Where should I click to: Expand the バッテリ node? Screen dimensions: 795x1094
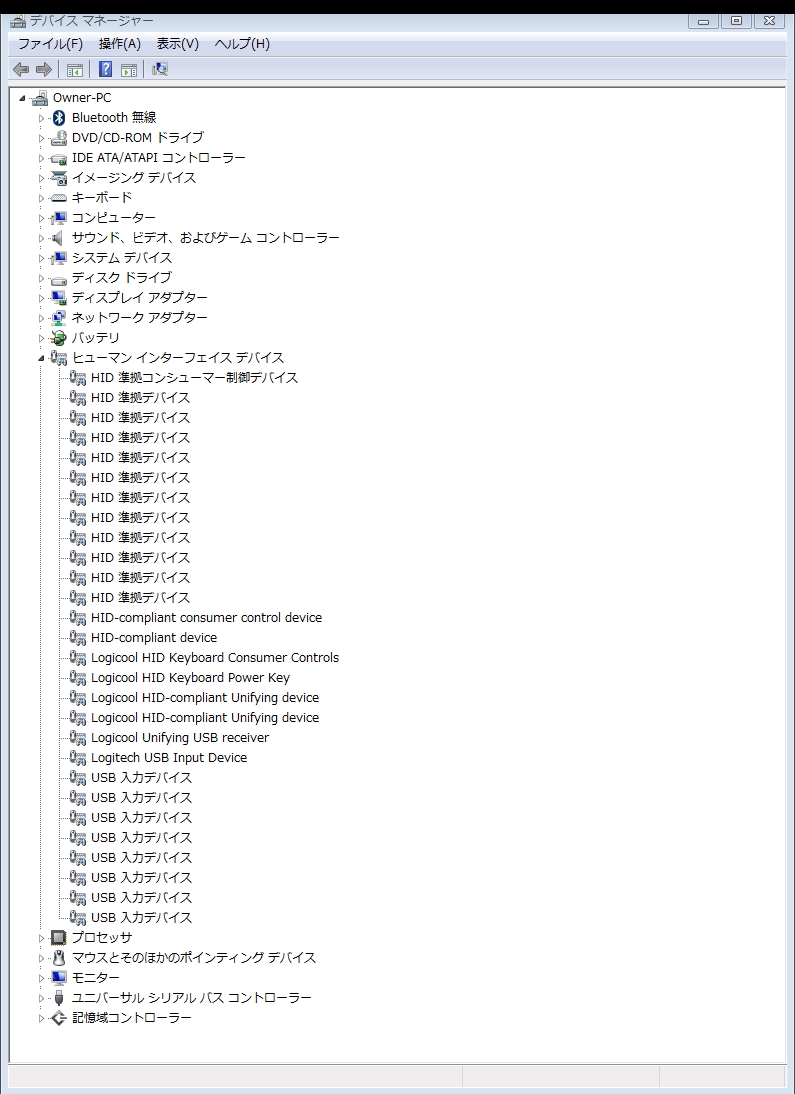(x=41, y=338)
